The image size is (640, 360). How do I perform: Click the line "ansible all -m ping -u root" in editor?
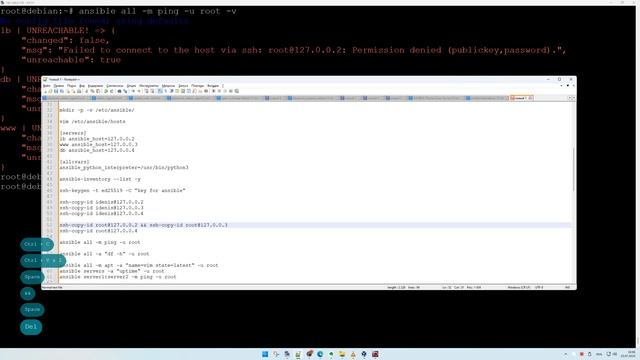100,242
